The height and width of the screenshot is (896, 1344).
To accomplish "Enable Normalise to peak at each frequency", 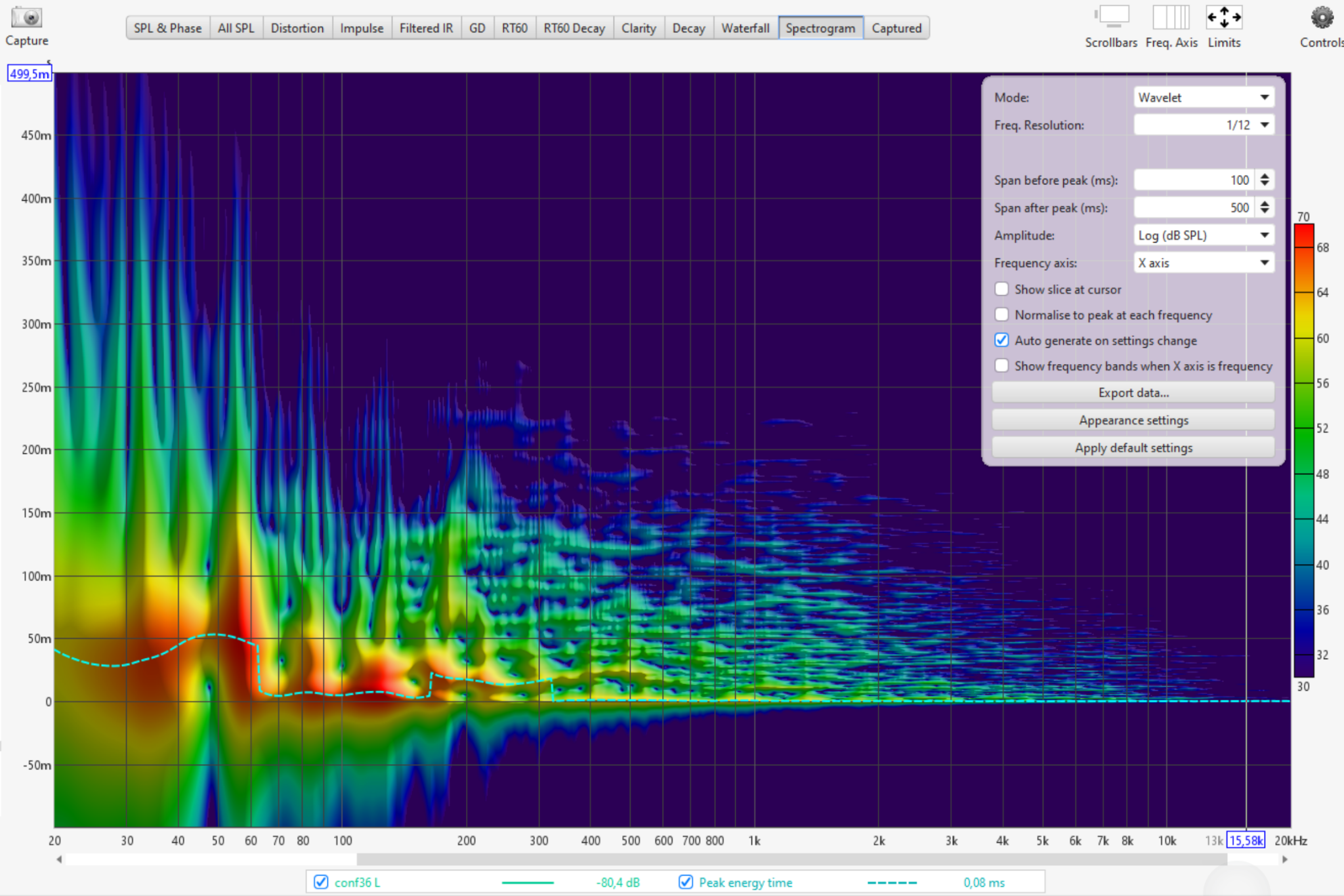I will coord(1002,315).
